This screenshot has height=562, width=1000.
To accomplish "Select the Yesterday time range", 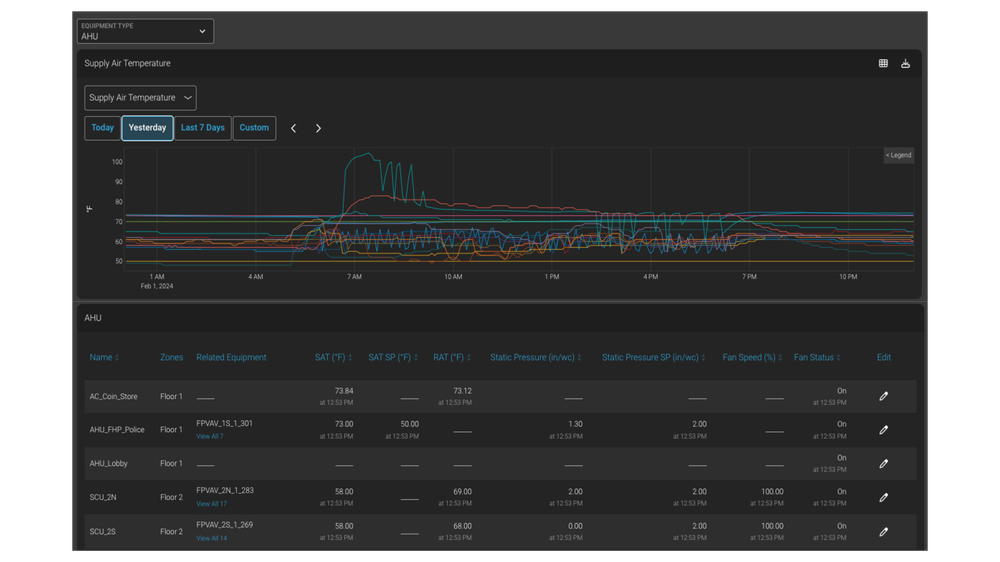I will 147,128.
